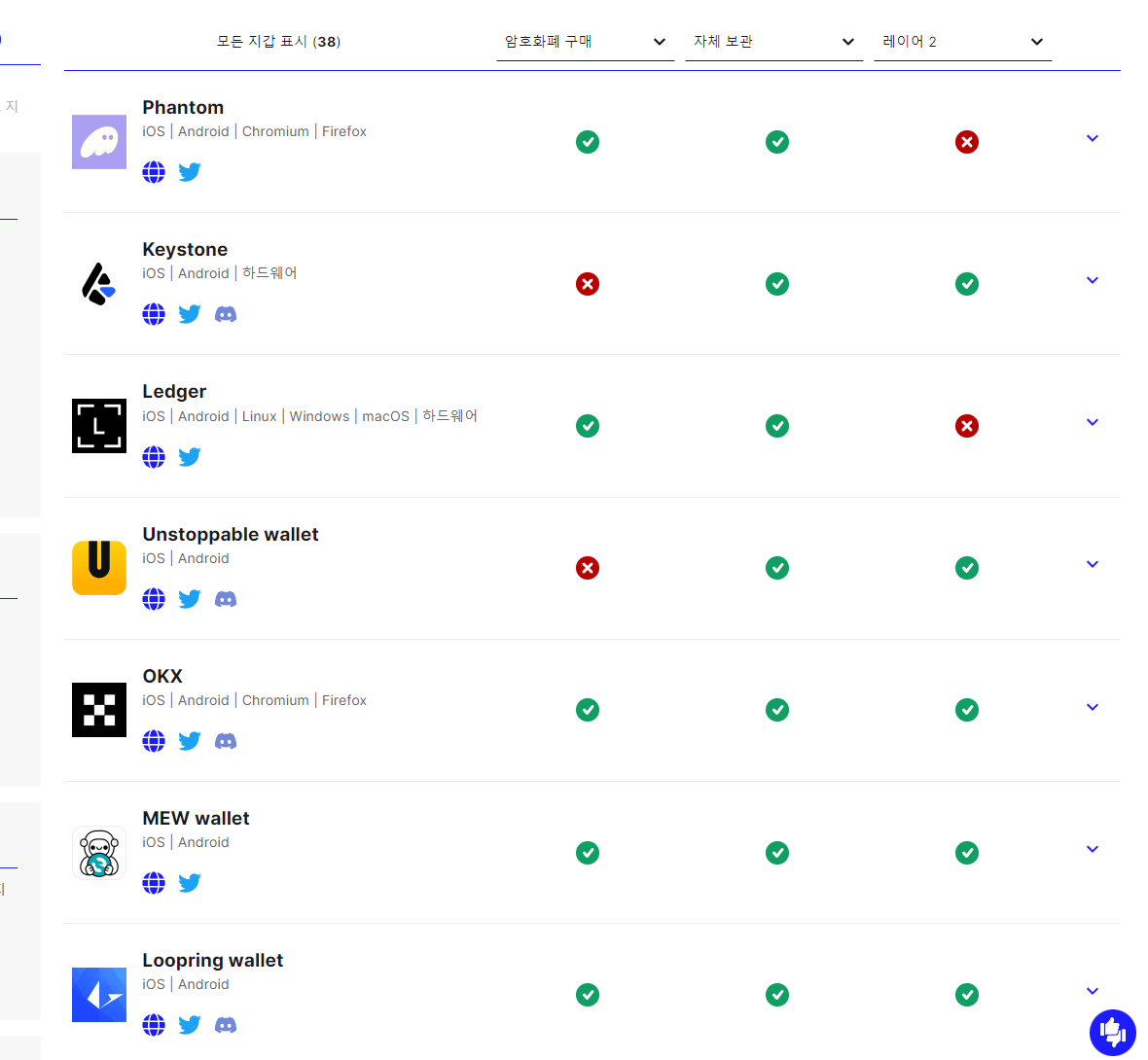Open Ledger Twitter icon

point(190,457)
